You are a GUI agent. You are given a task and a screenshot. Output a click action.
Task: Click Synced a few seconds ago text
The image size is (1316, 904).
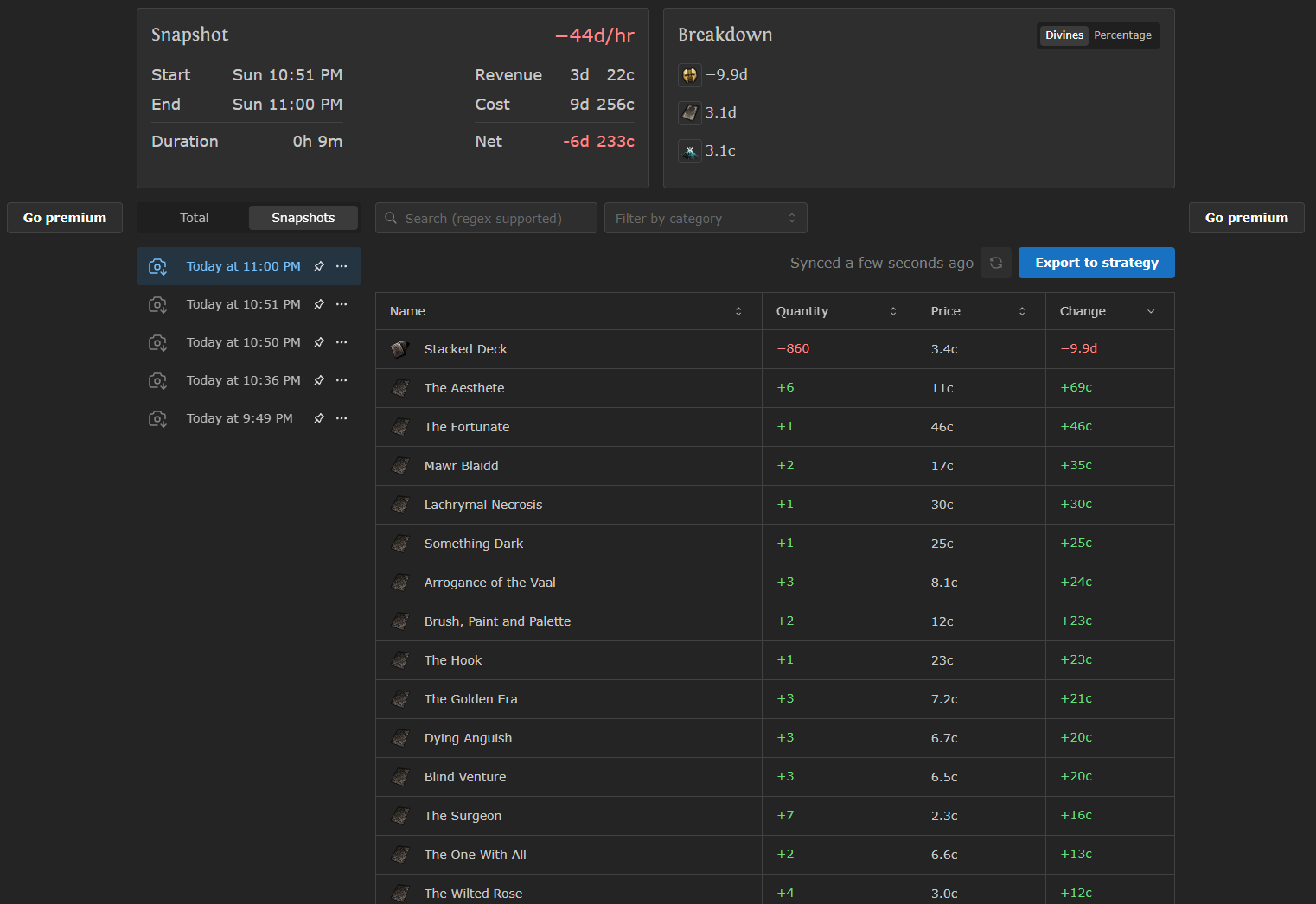tap(881, 263)
